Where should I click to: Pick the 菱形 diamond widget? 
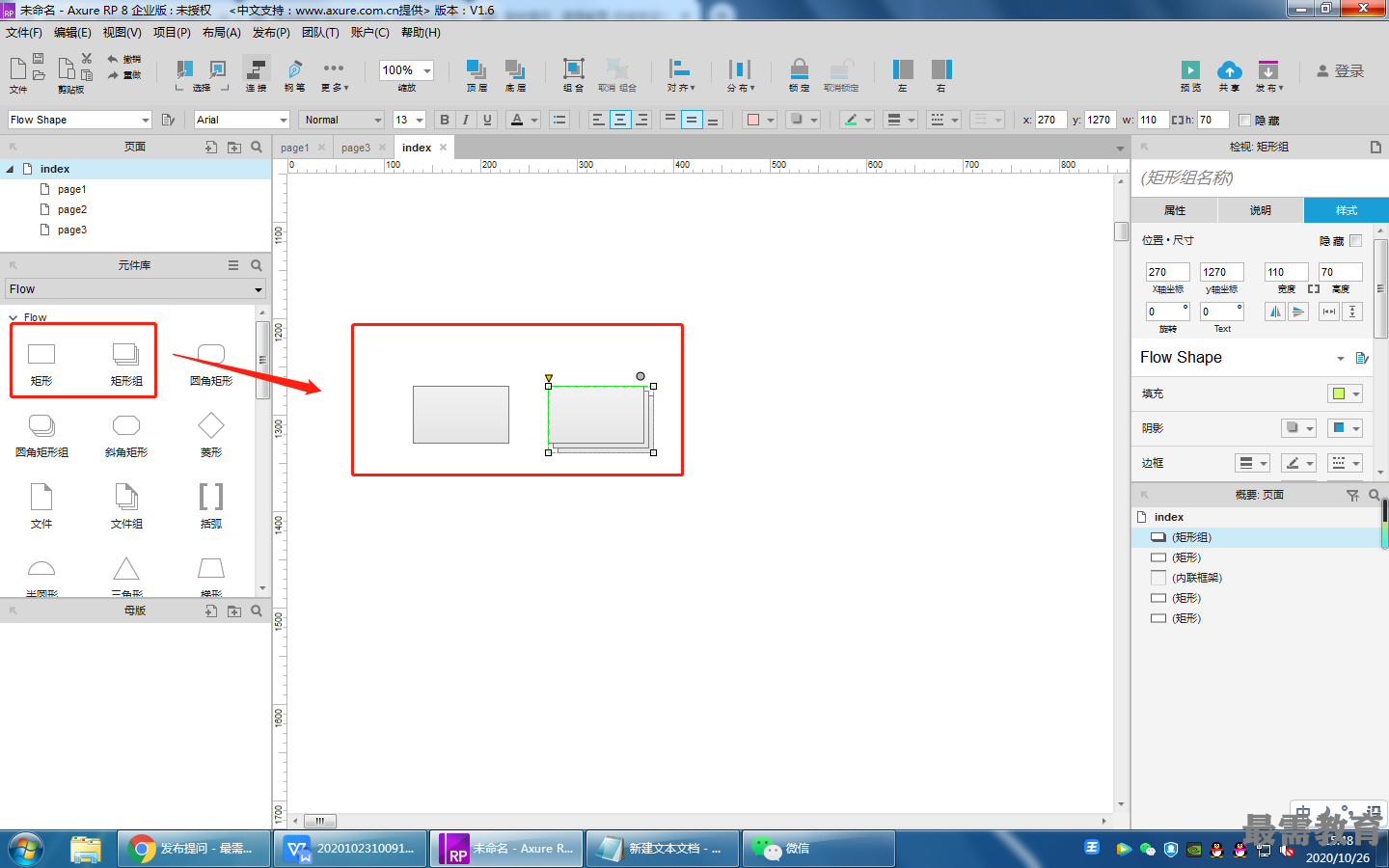[211, 434]
